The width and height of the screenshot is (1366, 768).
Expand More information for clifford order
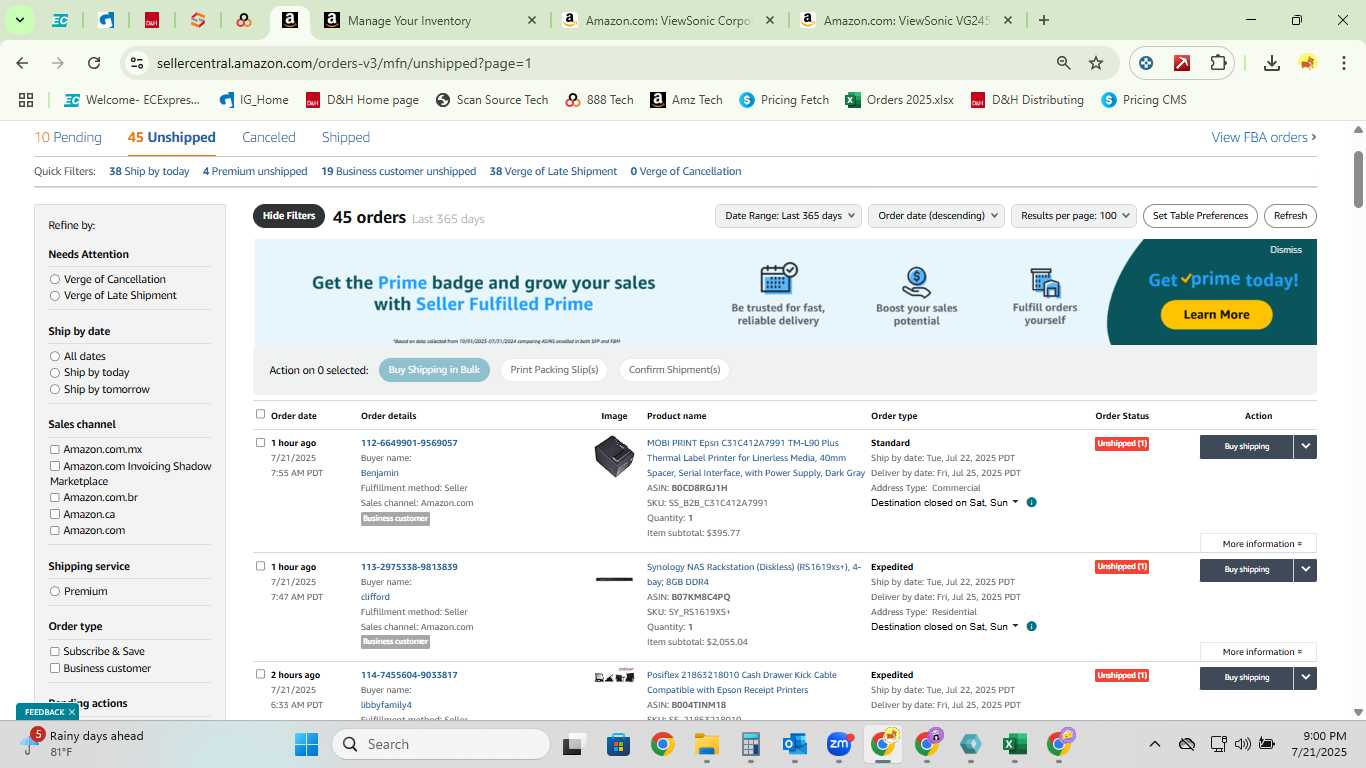tap(1259, 652)
